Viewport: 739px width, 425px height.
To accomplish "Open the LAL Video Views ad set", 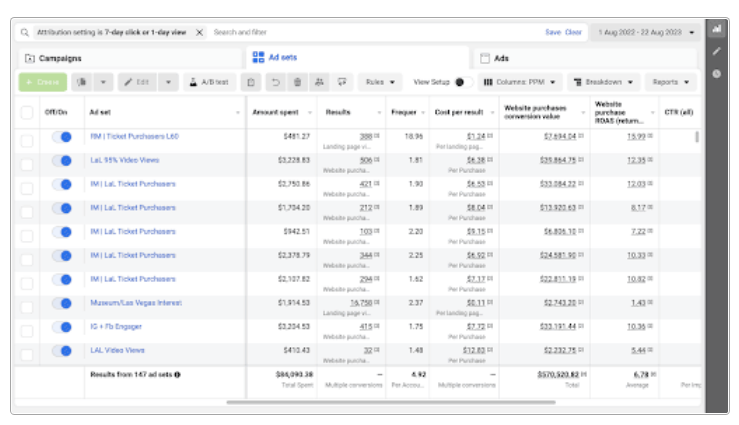I will click(117, 350).
